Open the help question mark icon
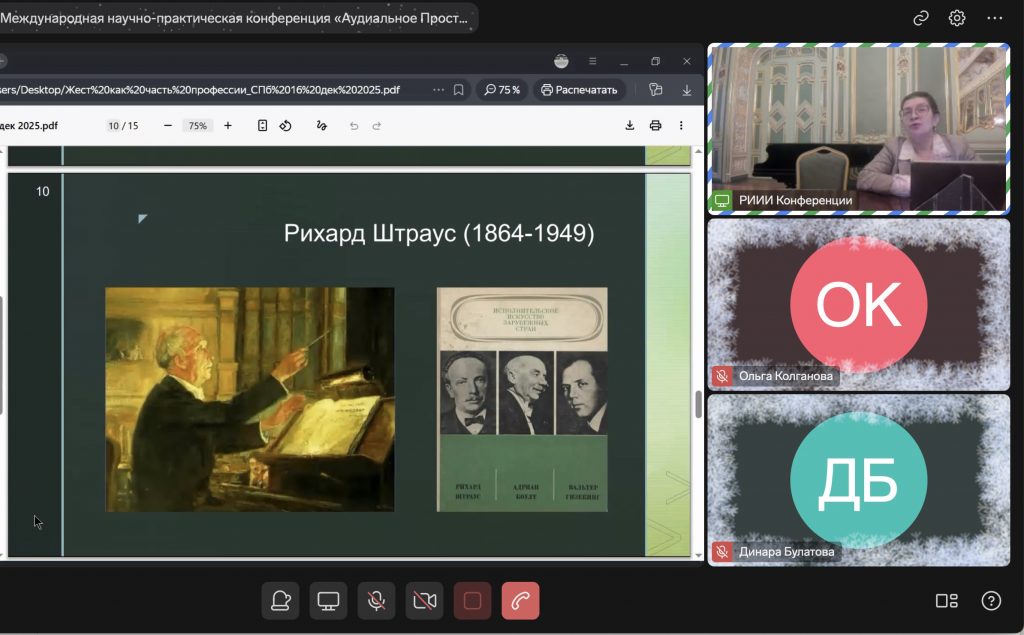Screen dimensions: 1024x635 990,601
